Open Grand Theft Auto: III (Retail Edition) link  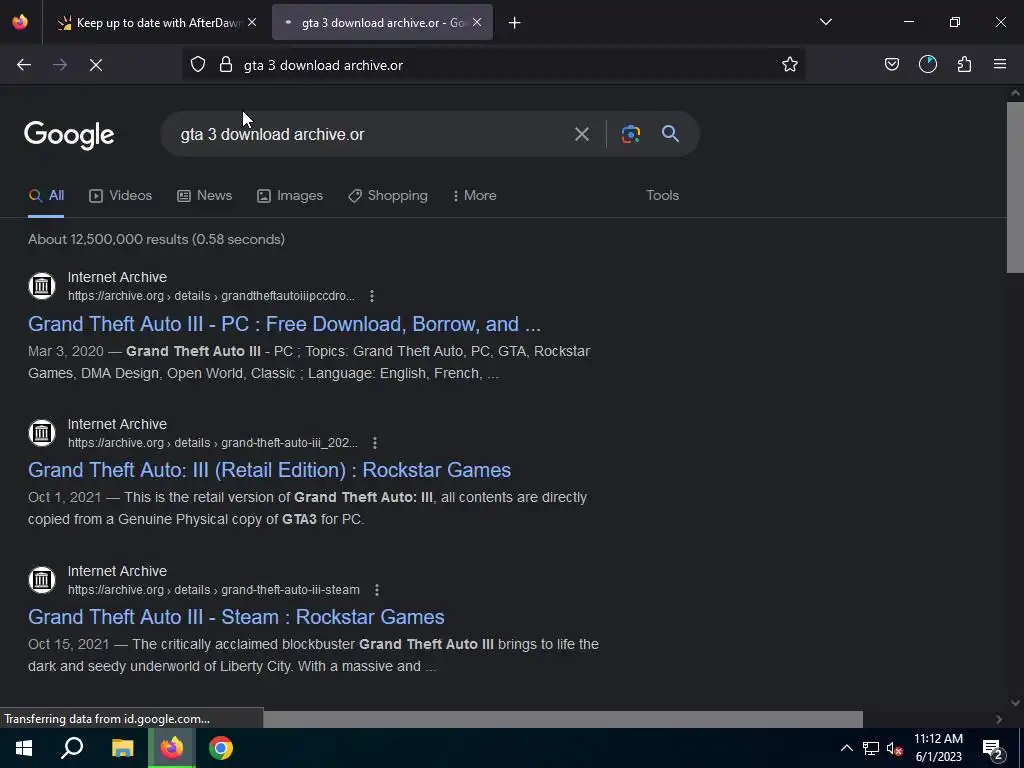tap(269, 470)
